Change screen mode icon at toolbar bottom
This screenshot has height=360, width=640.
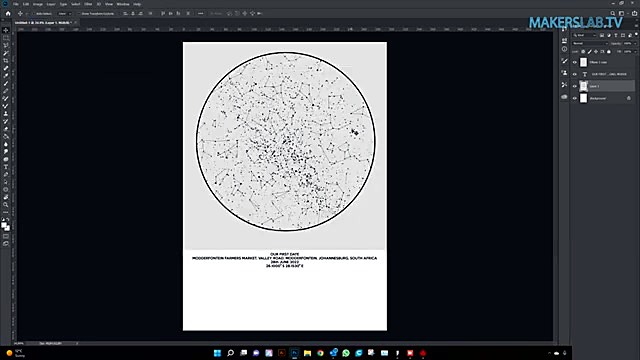coord(6,244)
